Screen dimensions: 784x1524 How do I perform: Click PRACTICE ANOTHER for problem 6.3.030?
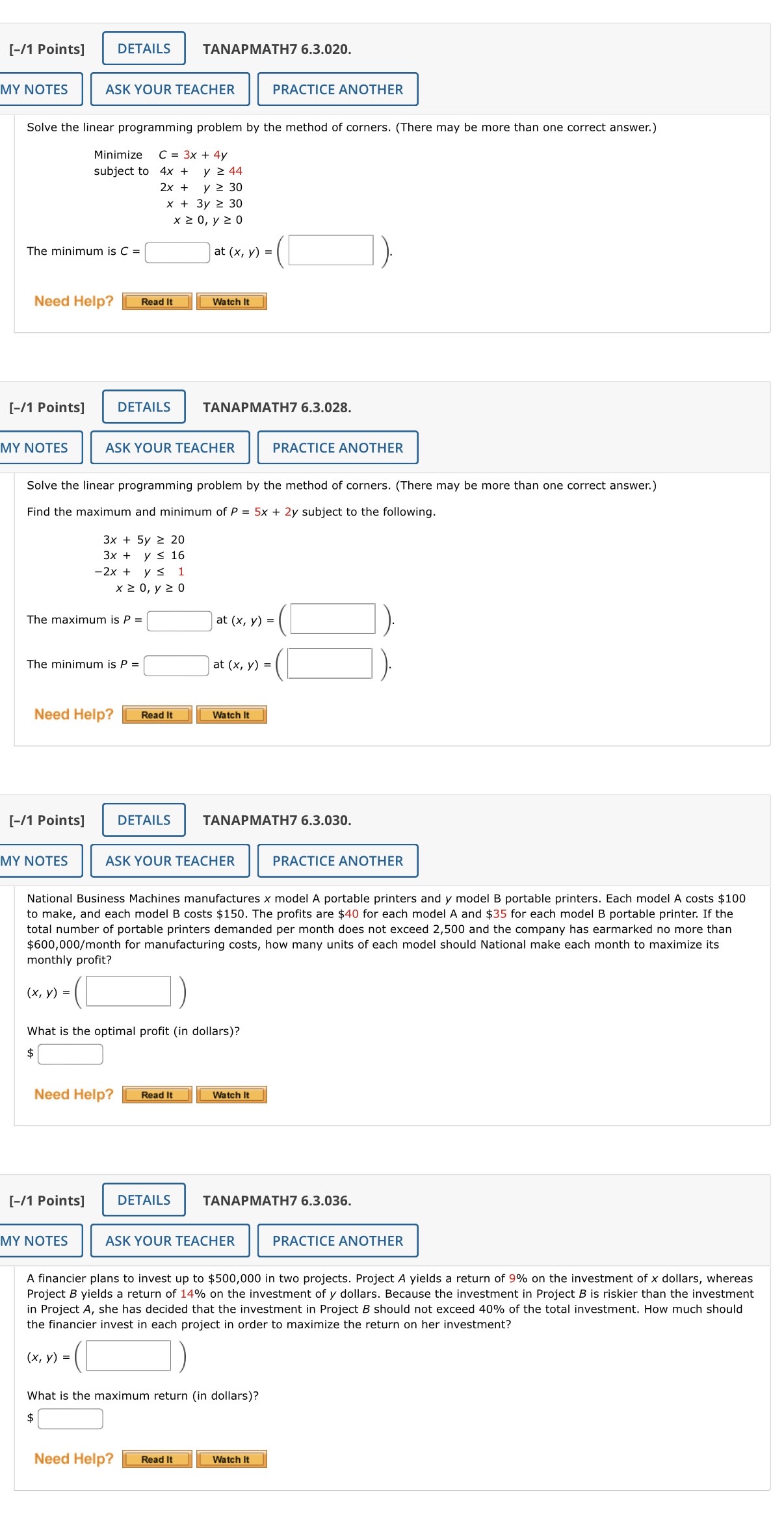(337, 861)
